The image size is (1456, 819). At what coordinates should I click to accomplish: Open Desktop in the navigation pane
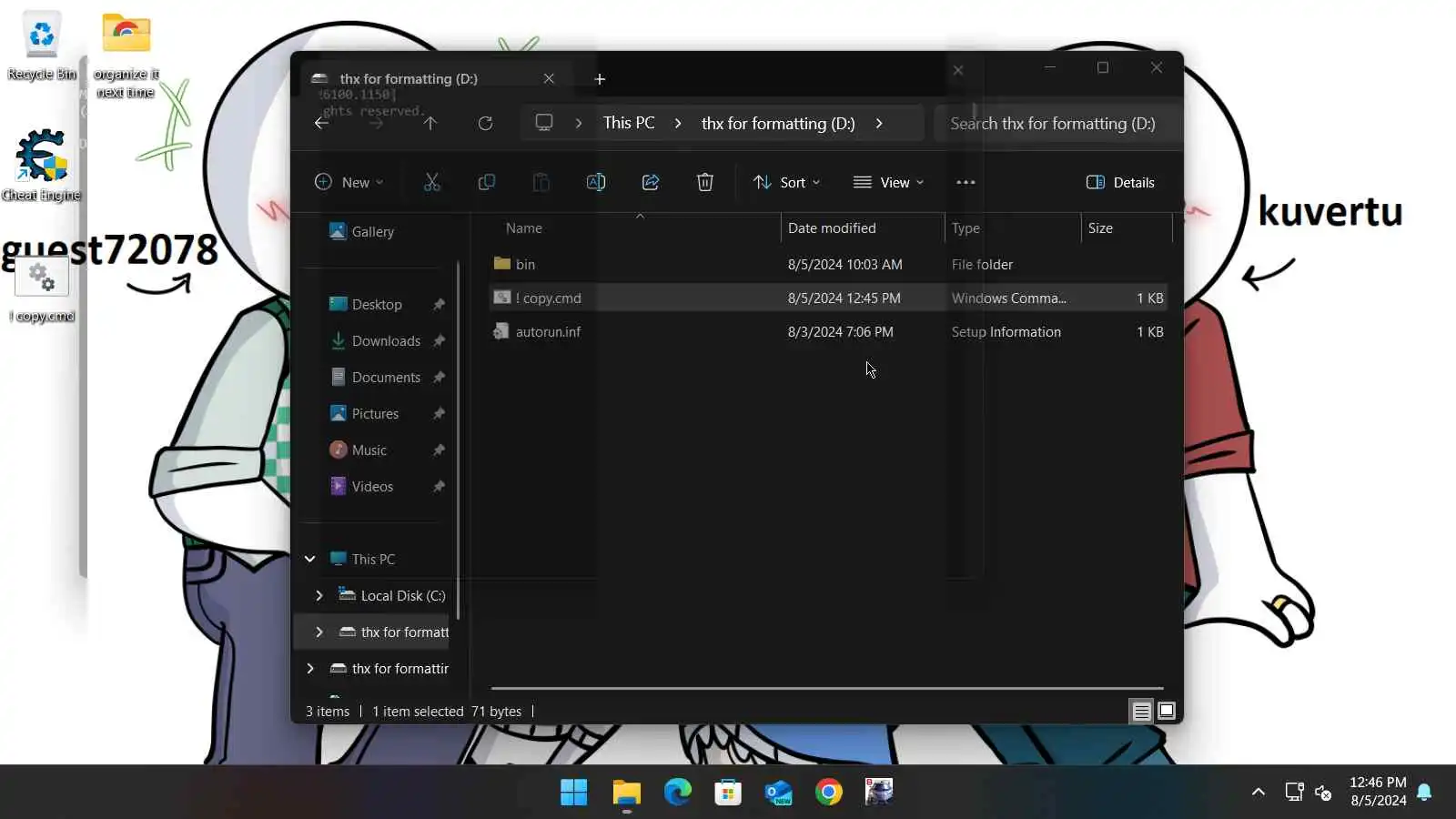(x=365, y=304)
